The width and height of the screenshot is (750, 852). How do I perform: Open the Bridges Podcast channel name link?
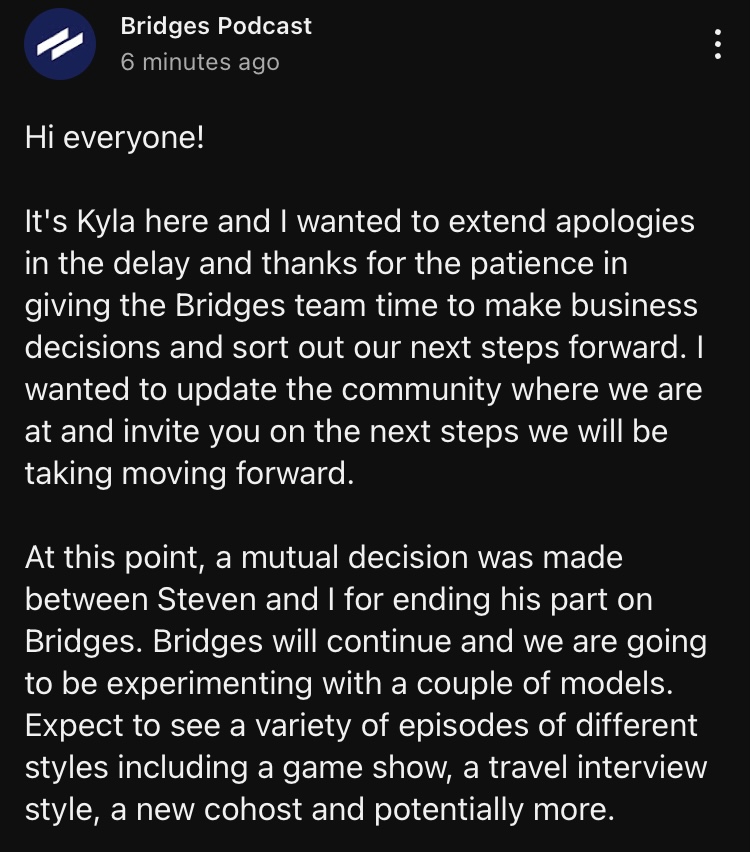pos(216,26)
